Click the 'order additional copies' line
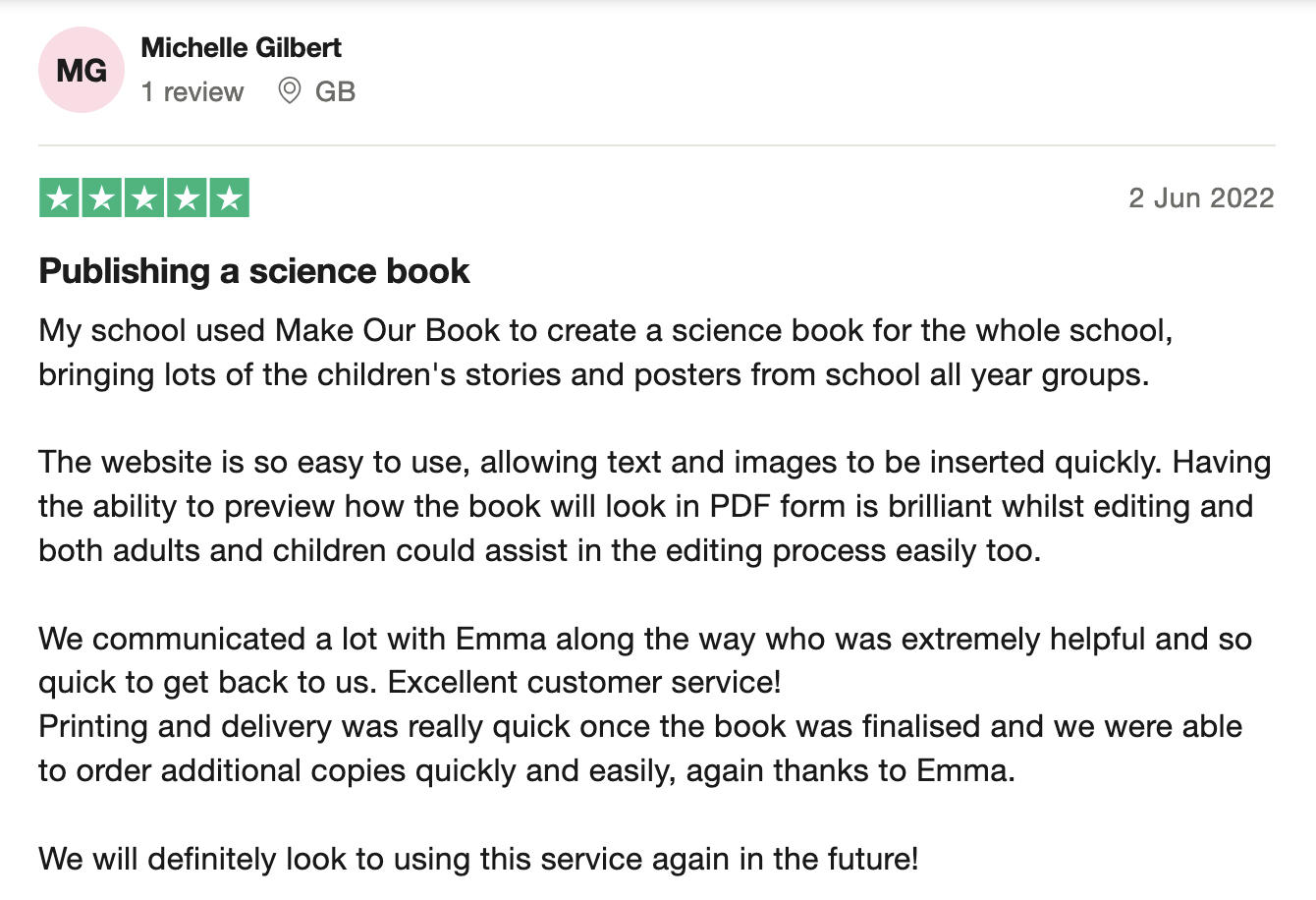Screen dimensions: 1316x900 (x=526, y=770)
